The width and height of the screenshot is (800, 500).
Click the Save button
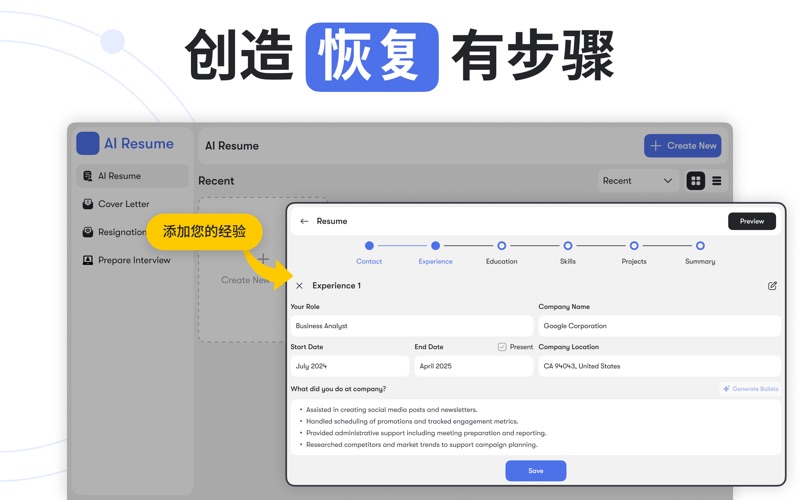[x=536, y=470]
